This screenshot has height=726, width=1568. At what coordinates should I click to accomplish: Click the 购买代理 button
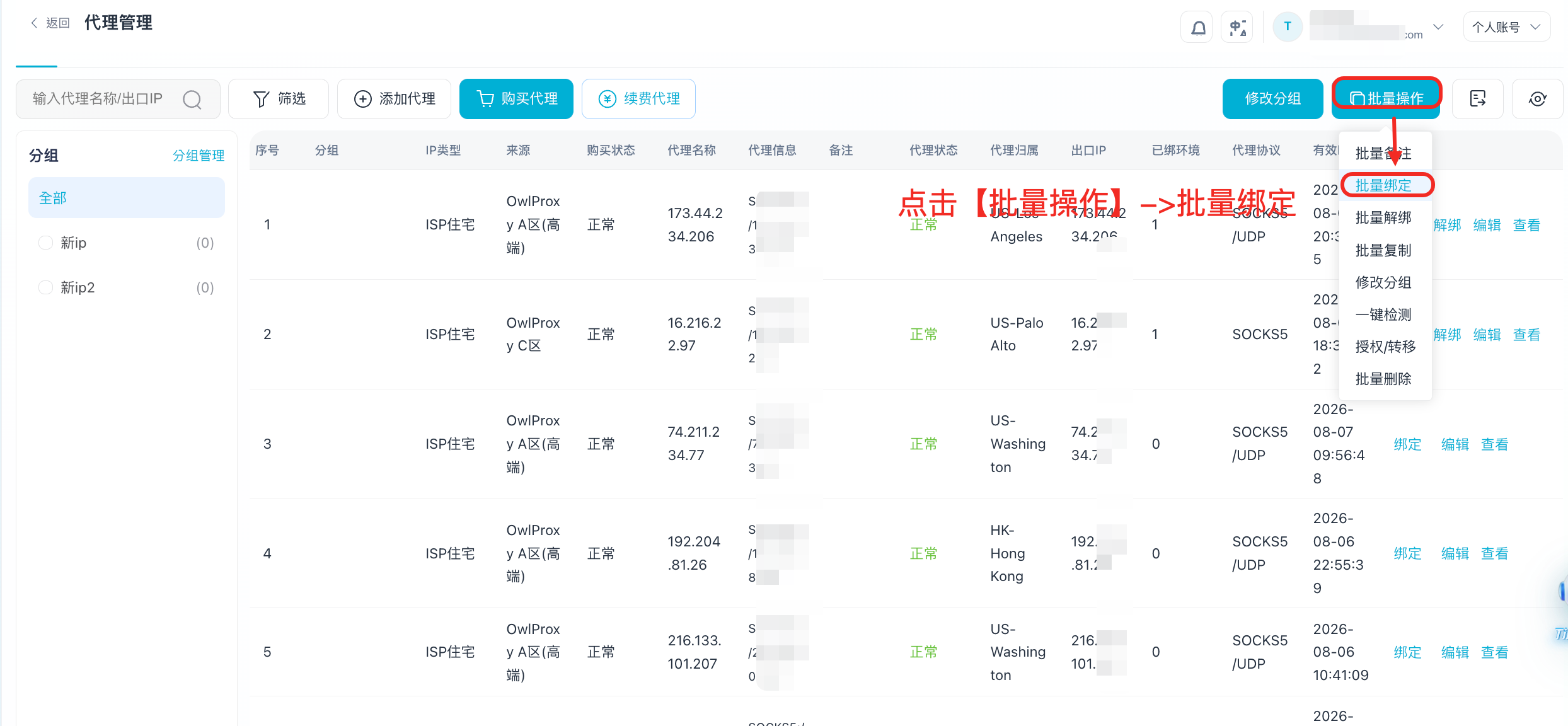pos(516,99)
